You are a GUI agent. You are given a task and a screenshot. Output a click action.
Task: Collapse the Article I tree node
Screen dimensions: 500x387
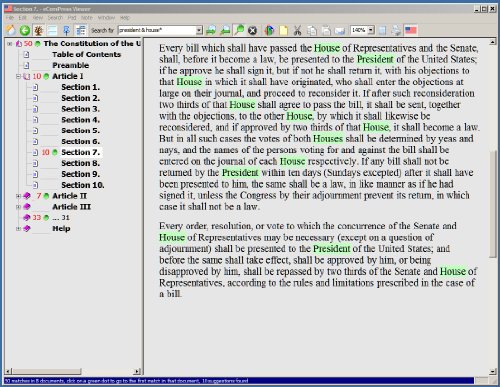coord(19,76)
